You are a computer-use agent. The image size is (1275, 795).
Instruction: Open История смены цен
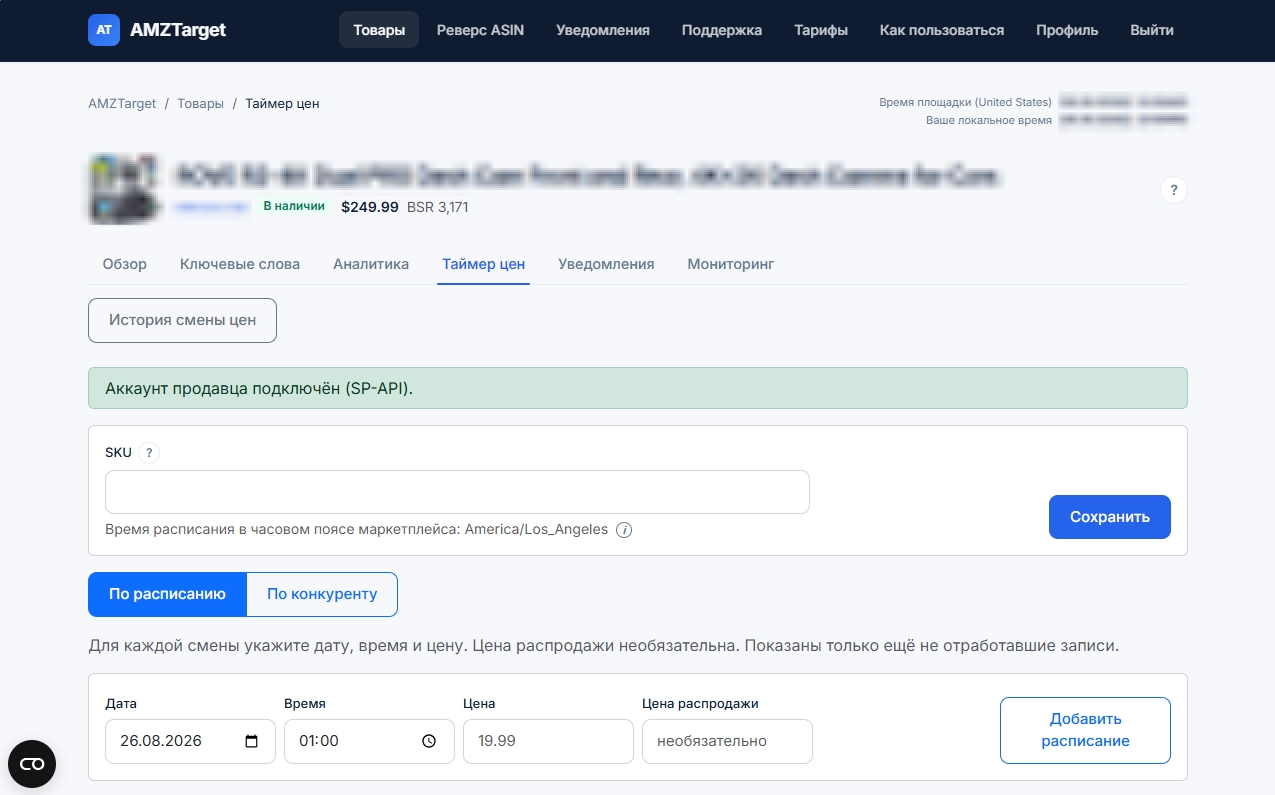point(182,320)
